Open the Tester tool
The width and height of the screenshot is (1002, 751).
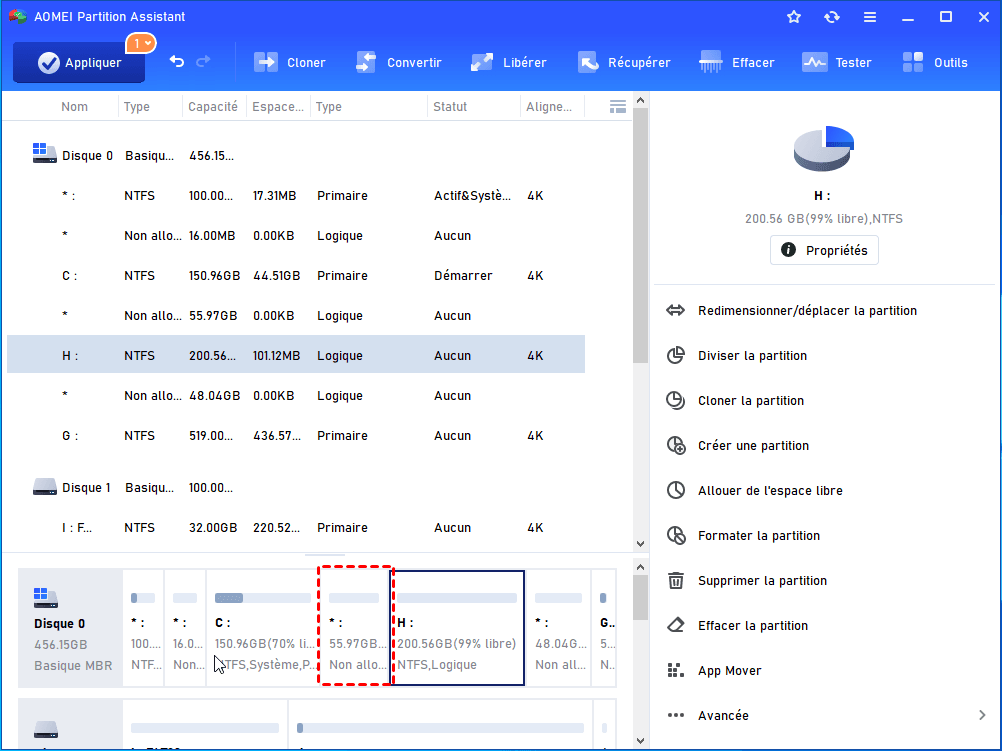click(x=814, y=62)
